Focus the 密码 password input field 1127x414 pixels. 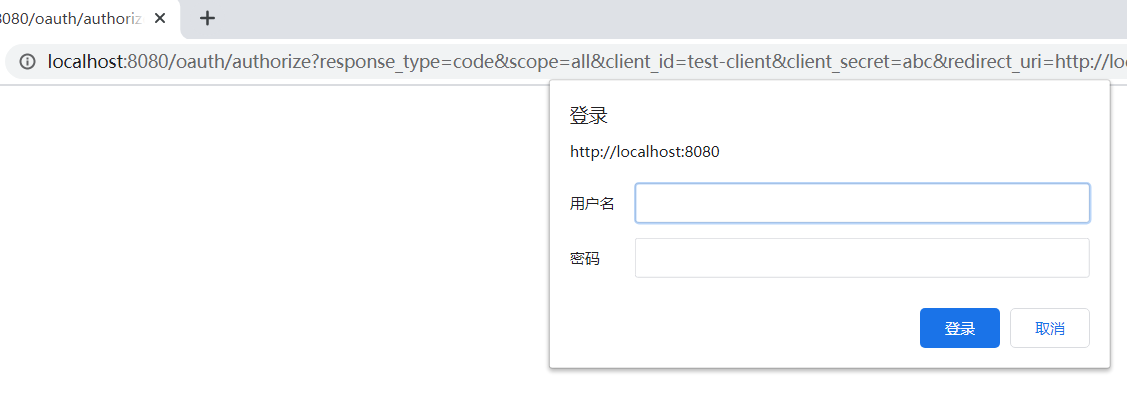click(x=862, y=257)
